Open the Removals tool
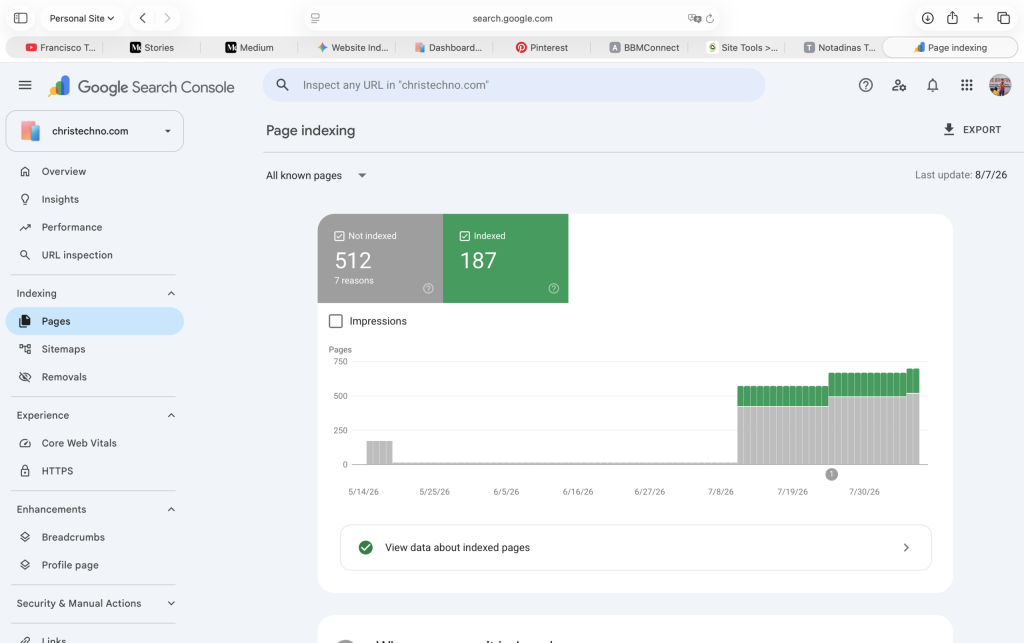The image size is (1024, 643). click(x=95, y=377)
